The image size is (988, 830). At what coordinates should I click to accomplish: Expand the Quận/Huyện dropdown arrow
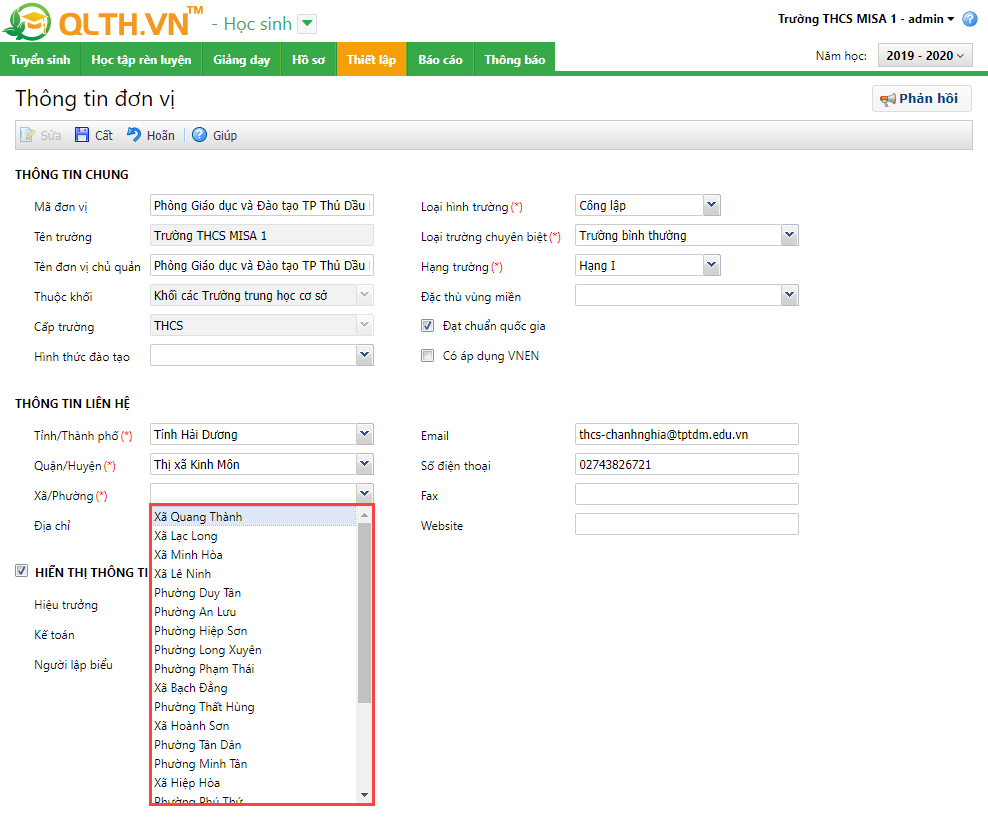click(364, 464)
